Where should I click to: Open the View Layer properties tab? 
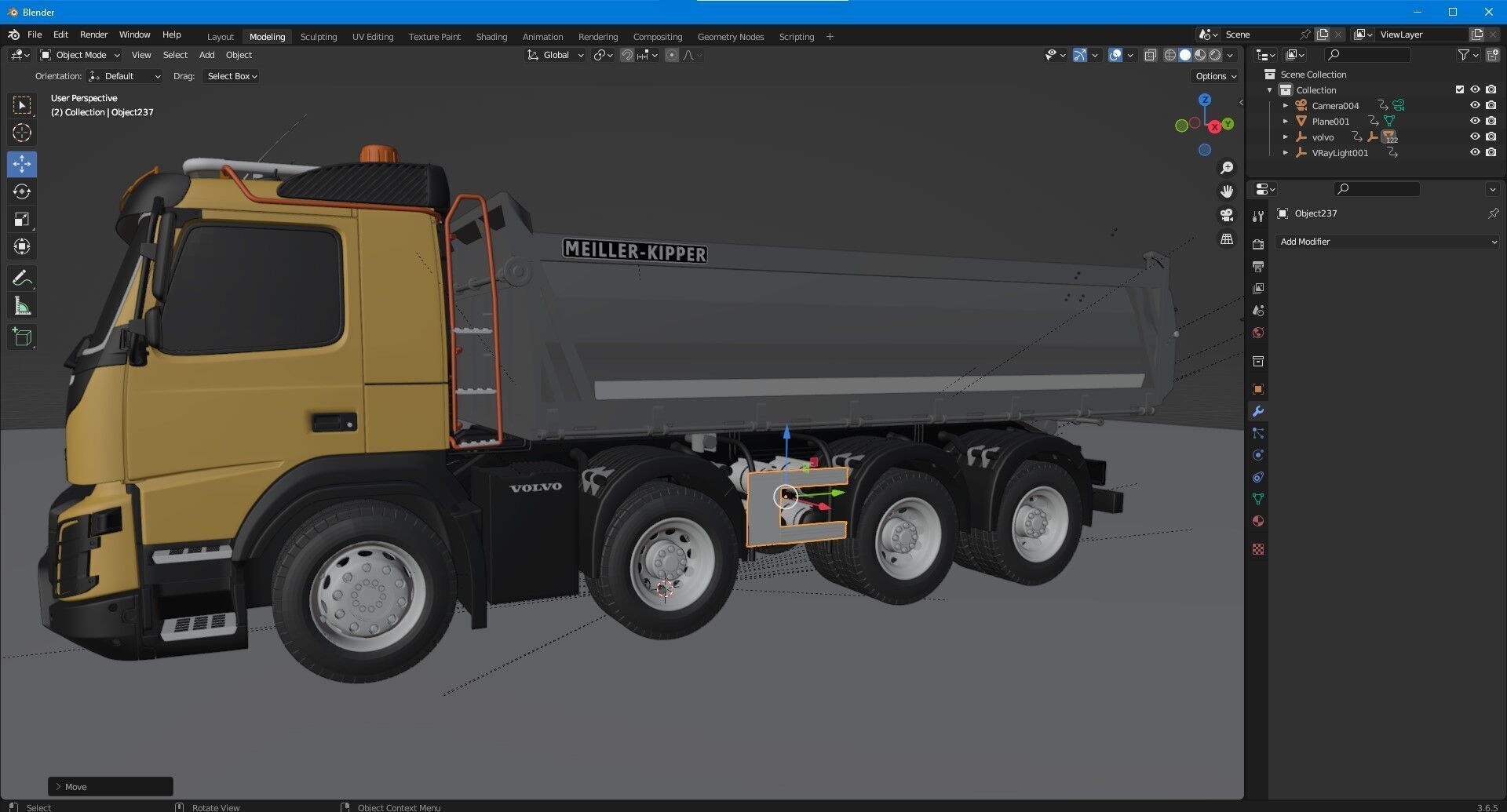(1258, 289)
